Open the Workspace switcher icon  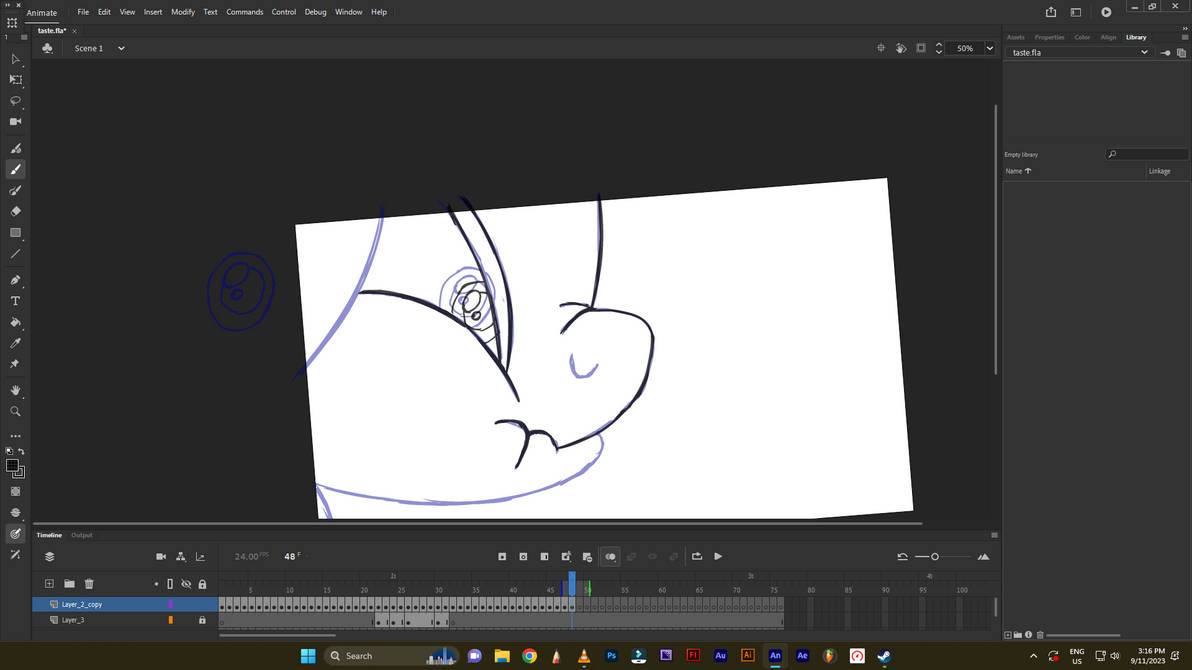1076,12
